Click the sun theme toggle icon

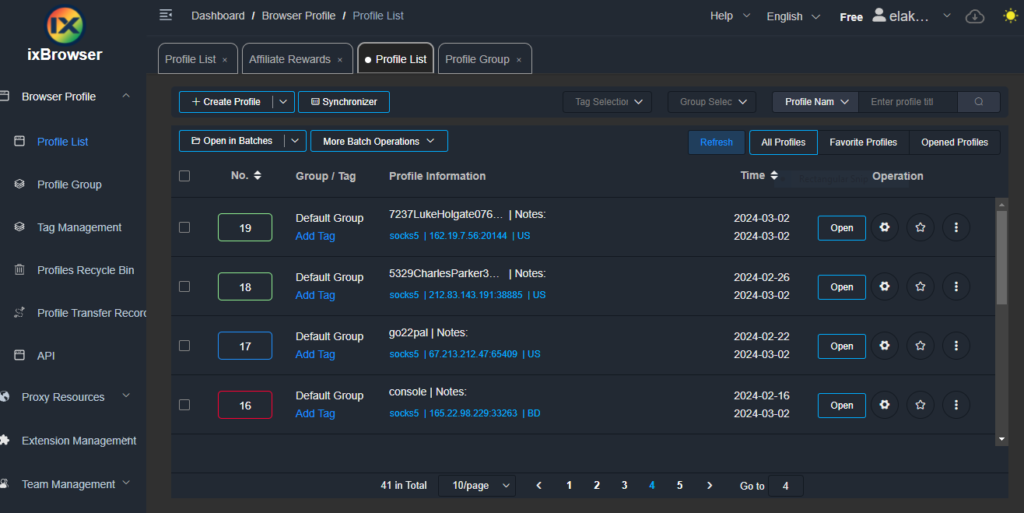(1008, 16)
